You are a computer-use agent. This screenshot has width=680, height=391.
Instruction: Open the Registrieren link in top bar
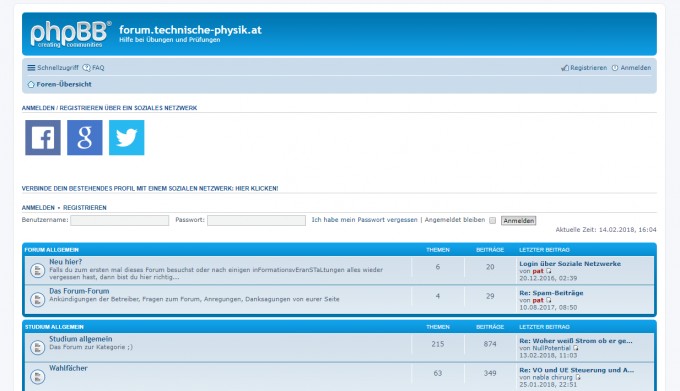[x=584, y=68]
